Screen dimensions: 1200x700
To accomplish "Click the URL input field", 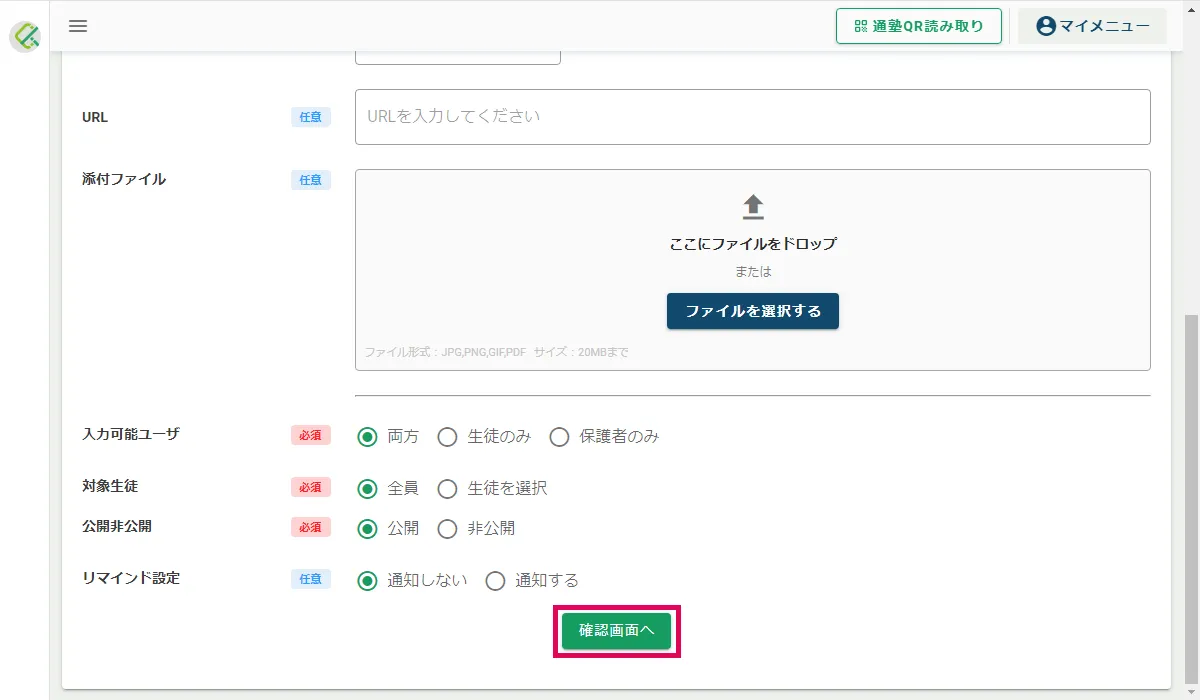I will [x=753, y=117].
